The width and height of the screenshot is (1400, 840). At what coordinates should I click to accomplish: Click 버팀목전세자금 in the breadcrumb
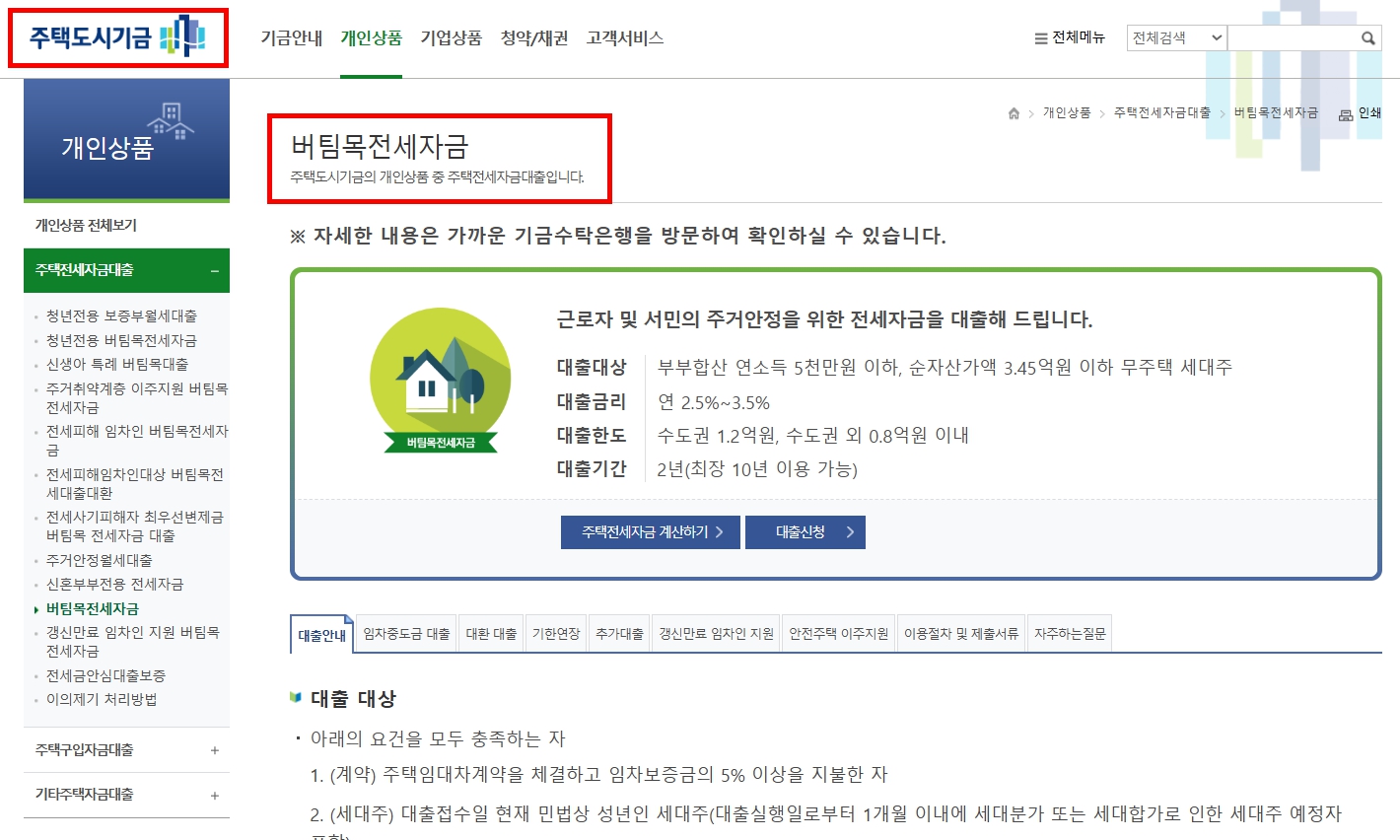click(1276, 113)
